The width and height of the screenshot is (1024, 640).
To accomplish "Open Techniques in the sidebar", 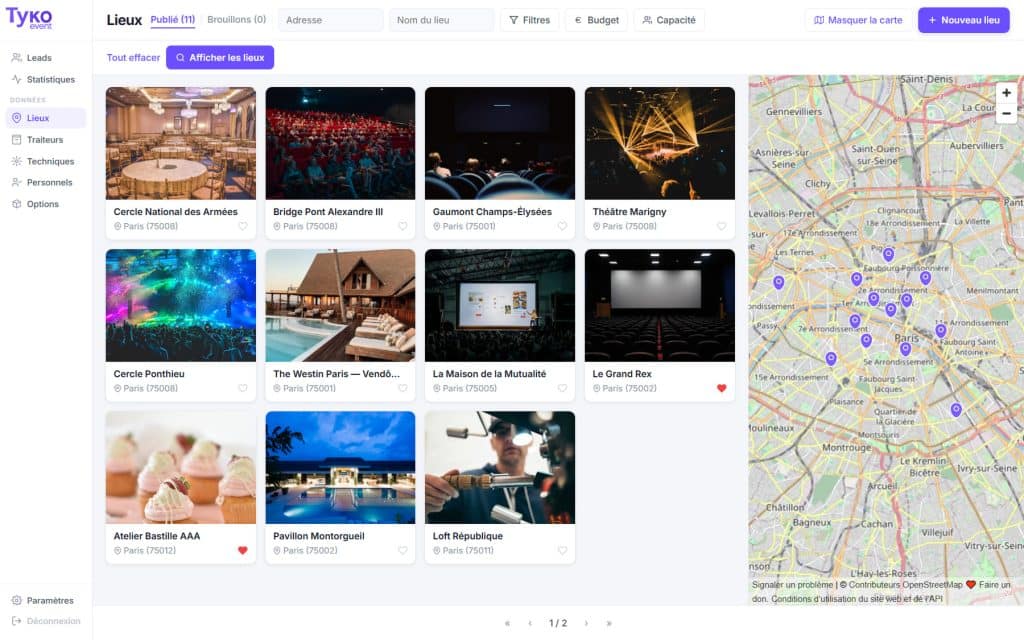I will coord(45,161).
